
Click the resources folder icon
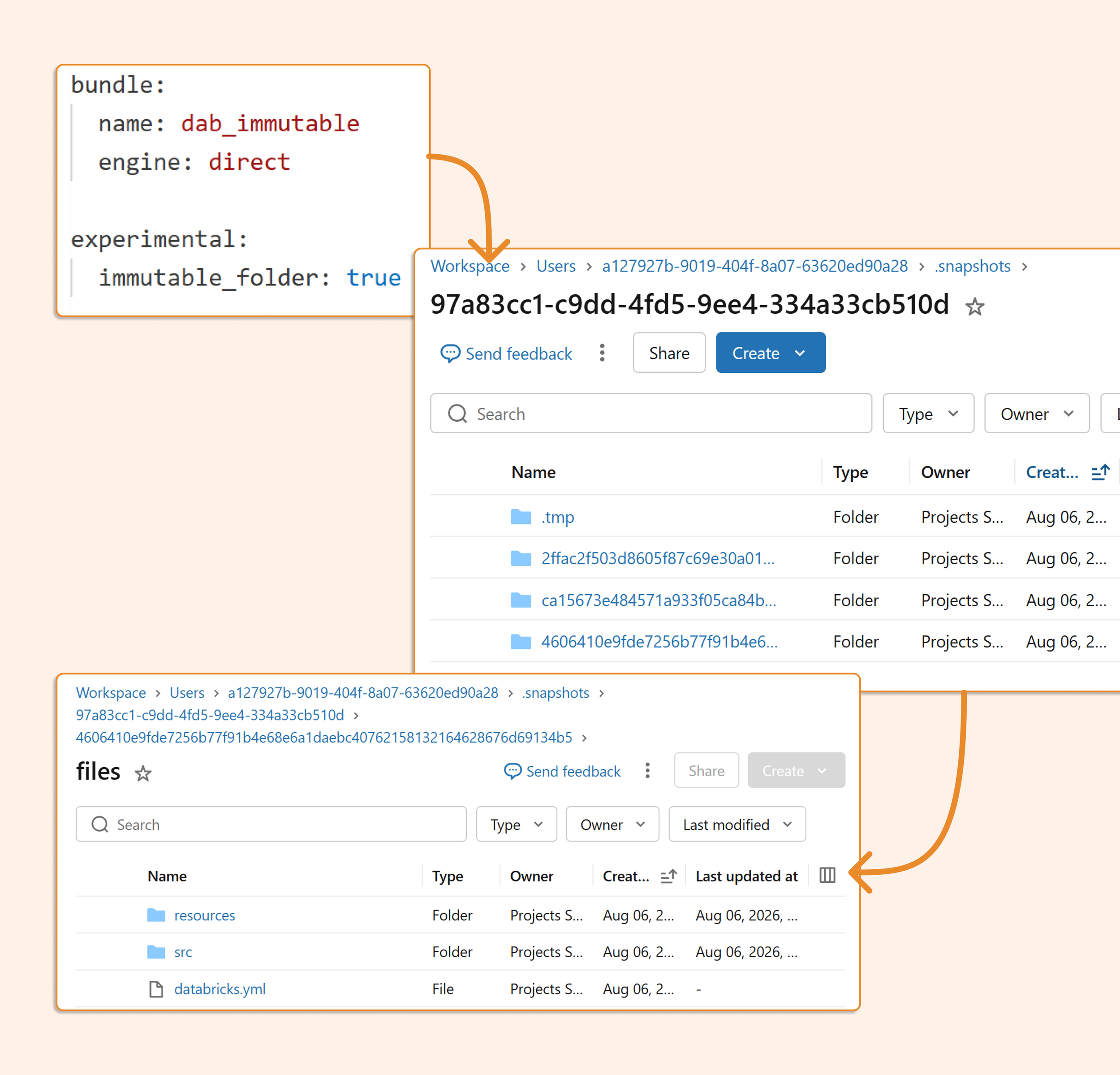click(x=156, y=915)
